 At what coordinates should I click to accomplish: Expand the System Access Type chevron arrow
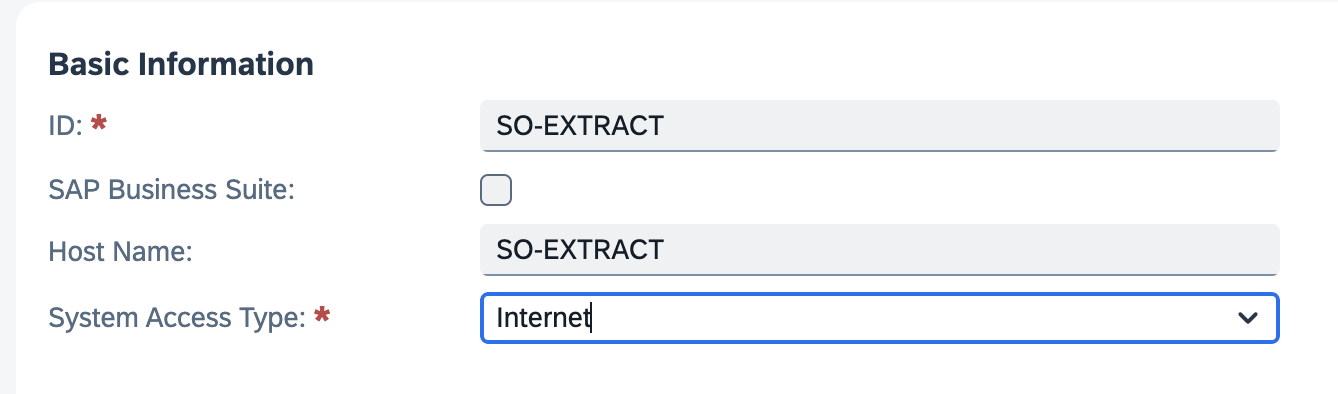[1246, 318]
